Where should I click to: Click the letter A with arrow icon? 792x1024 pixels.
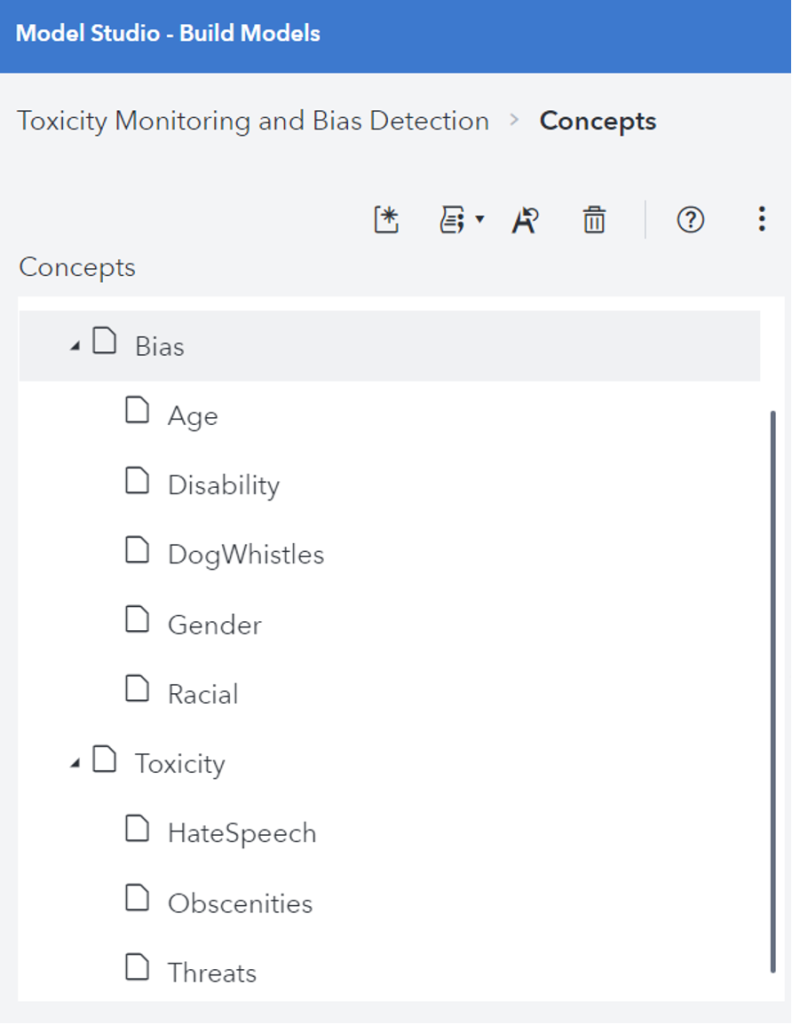point(525,220)
